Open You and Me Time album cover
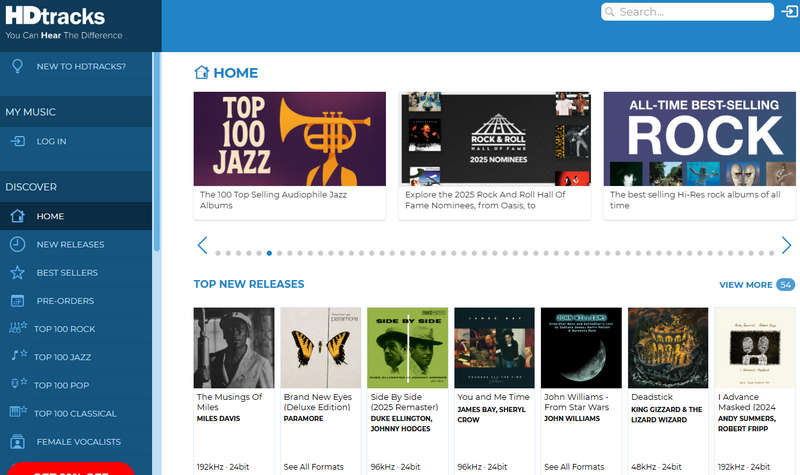Viewport: 800px width, 475px height. [x=494, y=347]
